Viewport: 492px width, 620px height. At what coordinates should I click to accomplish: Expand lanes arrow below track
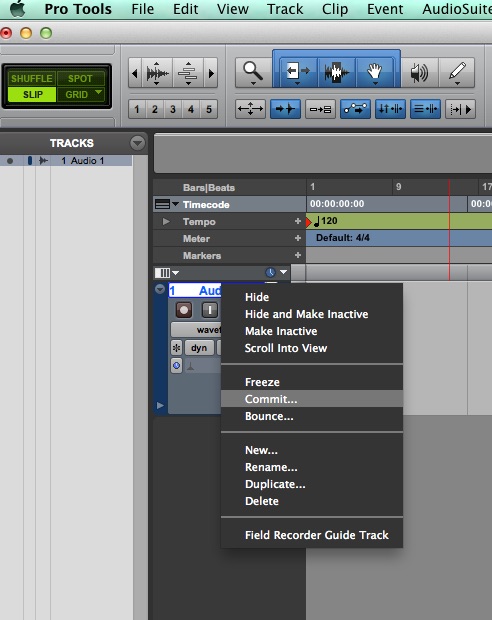[160, 405]
